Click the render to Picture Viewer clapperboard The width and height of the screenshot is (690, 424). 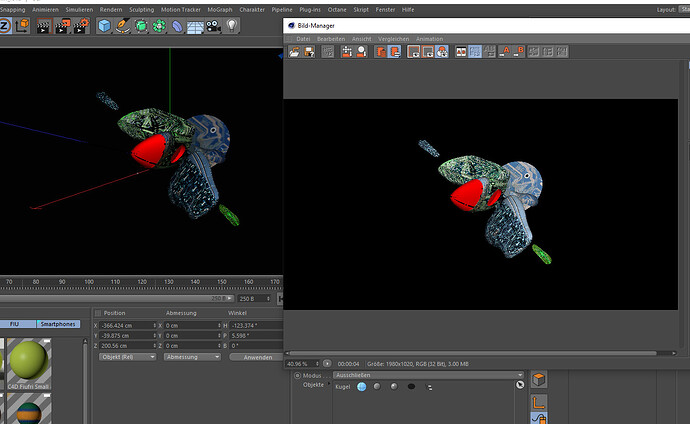62,26
